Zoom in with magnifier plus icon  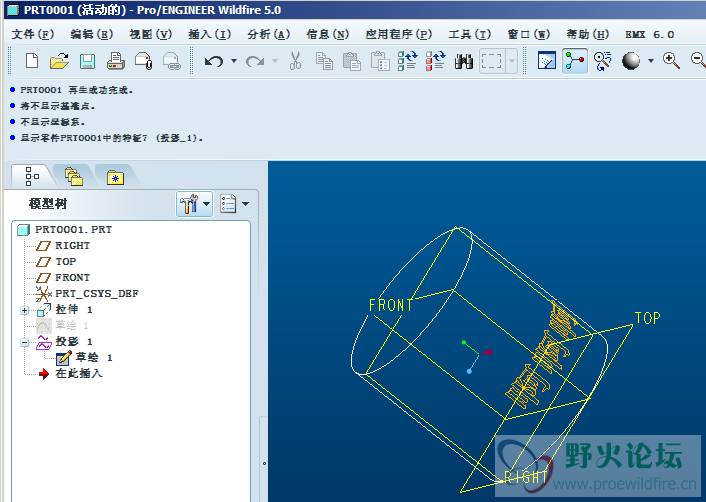pyautogui.click(x=671, y=61)
